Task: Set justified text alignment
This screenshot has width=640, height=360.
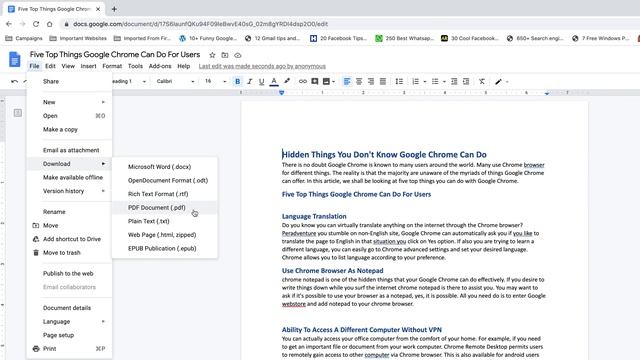Action: point(383,82)
